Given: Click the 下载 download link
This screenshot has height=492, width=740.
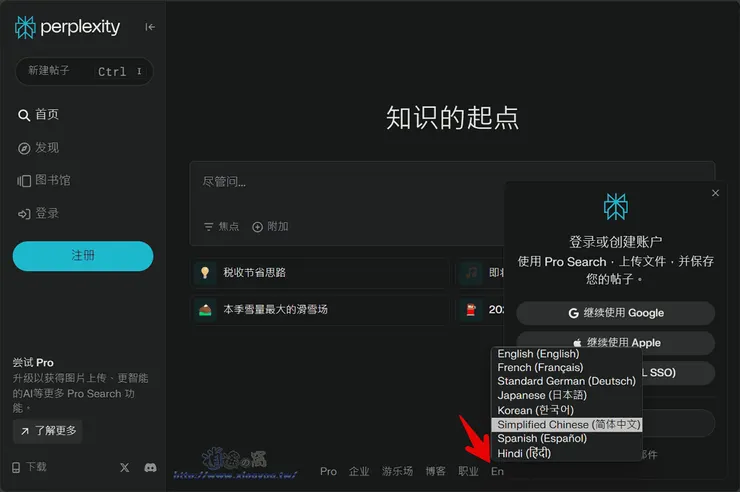Looking at the screenshot, I should pos(29,467).
